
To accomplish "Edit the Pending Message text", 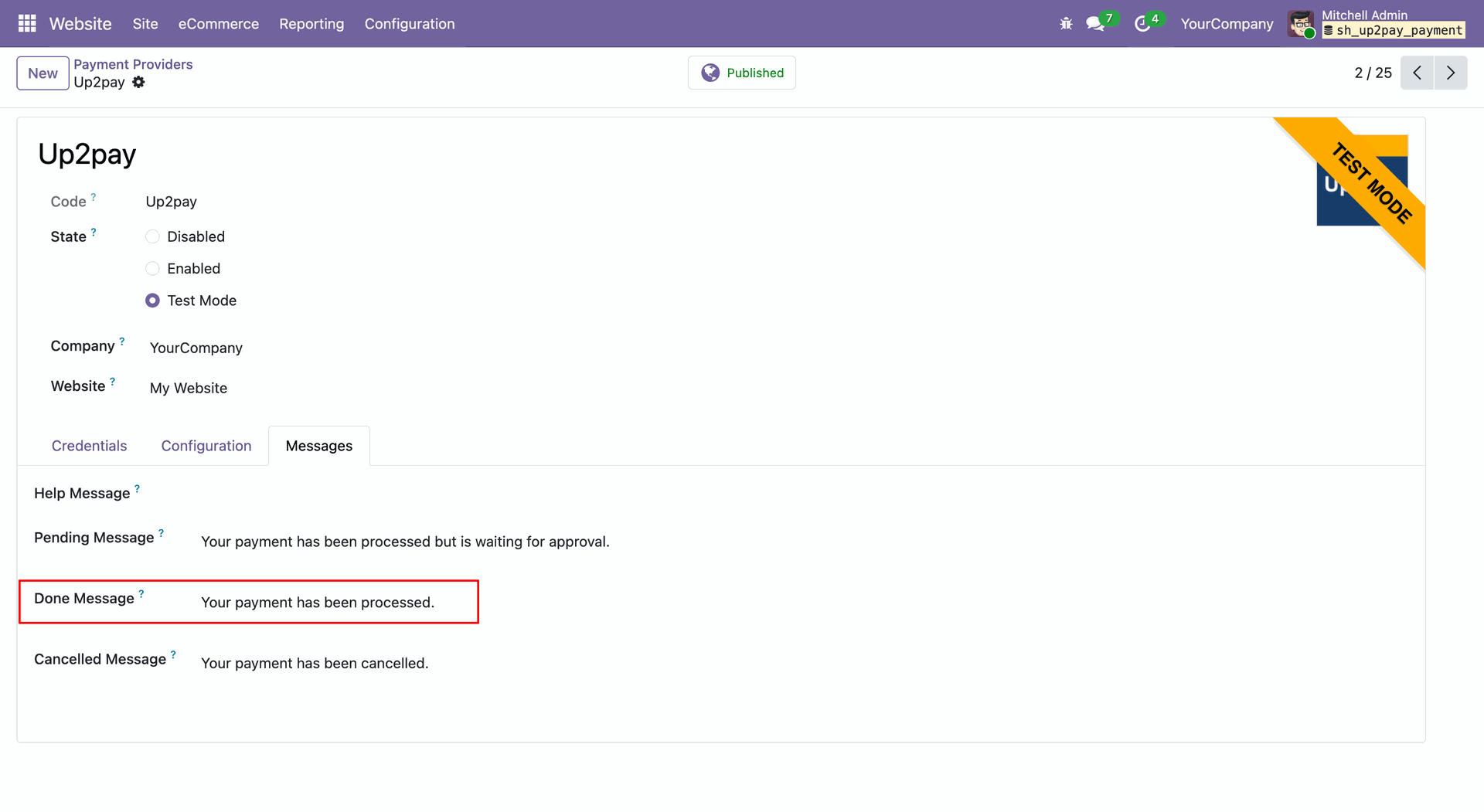I will click(x=405, y=542).
